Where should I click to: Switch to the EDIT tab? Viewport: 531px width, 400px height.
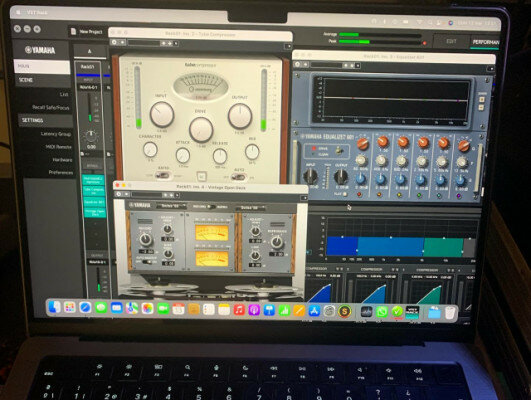(451, 41)
